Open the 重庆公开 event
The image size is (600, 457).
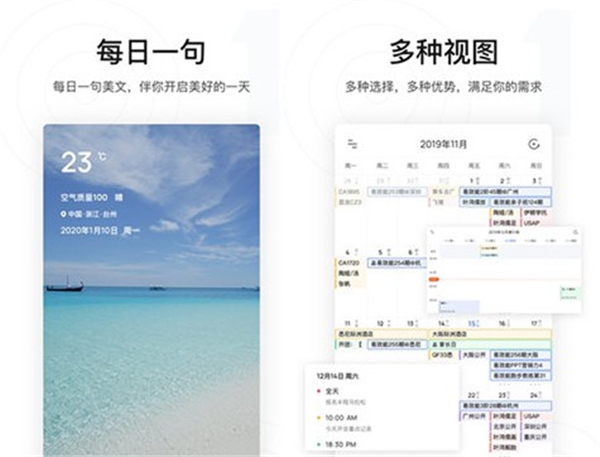(535, 437)
